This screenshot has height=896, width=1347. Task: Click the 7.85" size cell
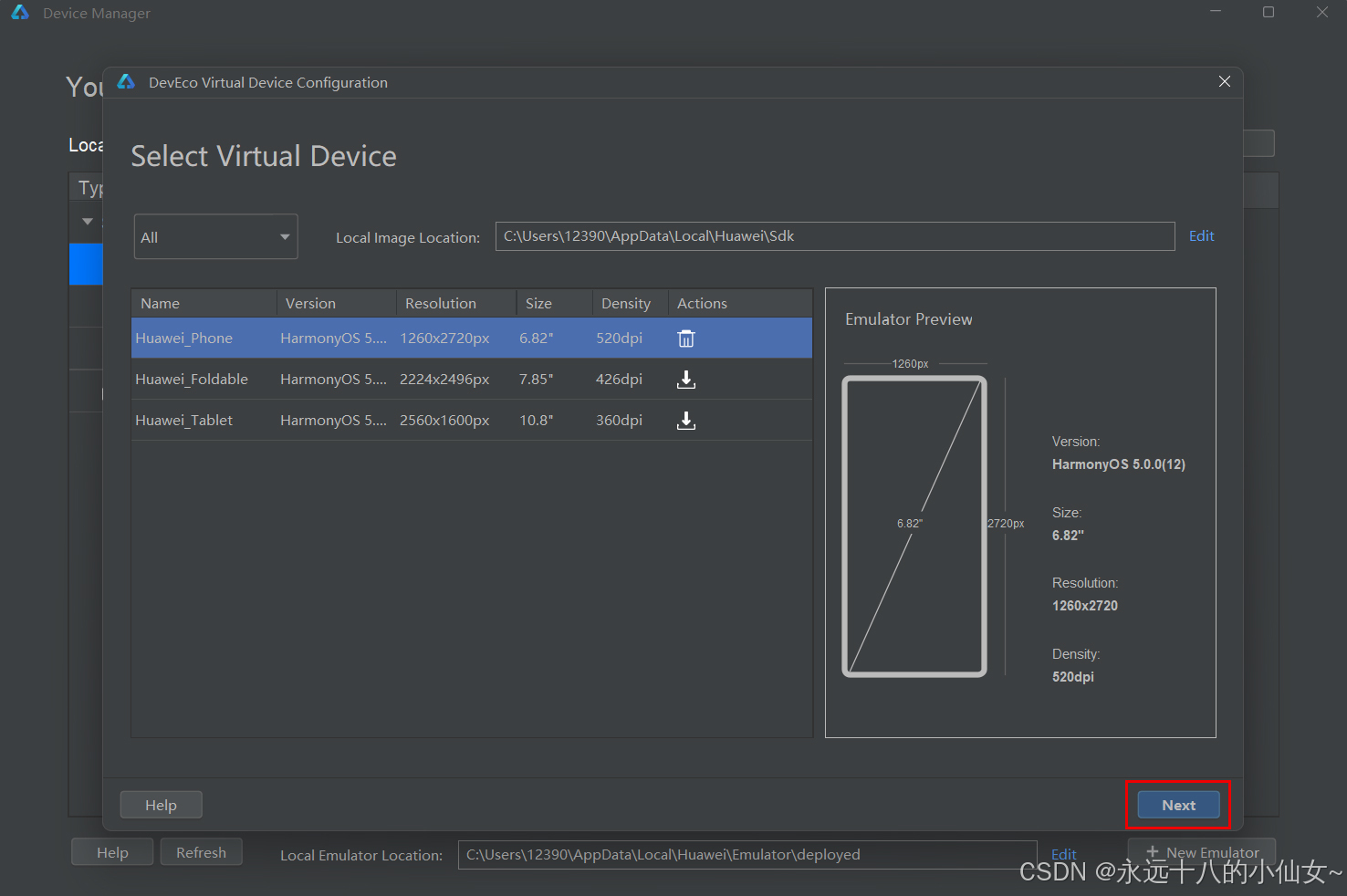point(537,379)
